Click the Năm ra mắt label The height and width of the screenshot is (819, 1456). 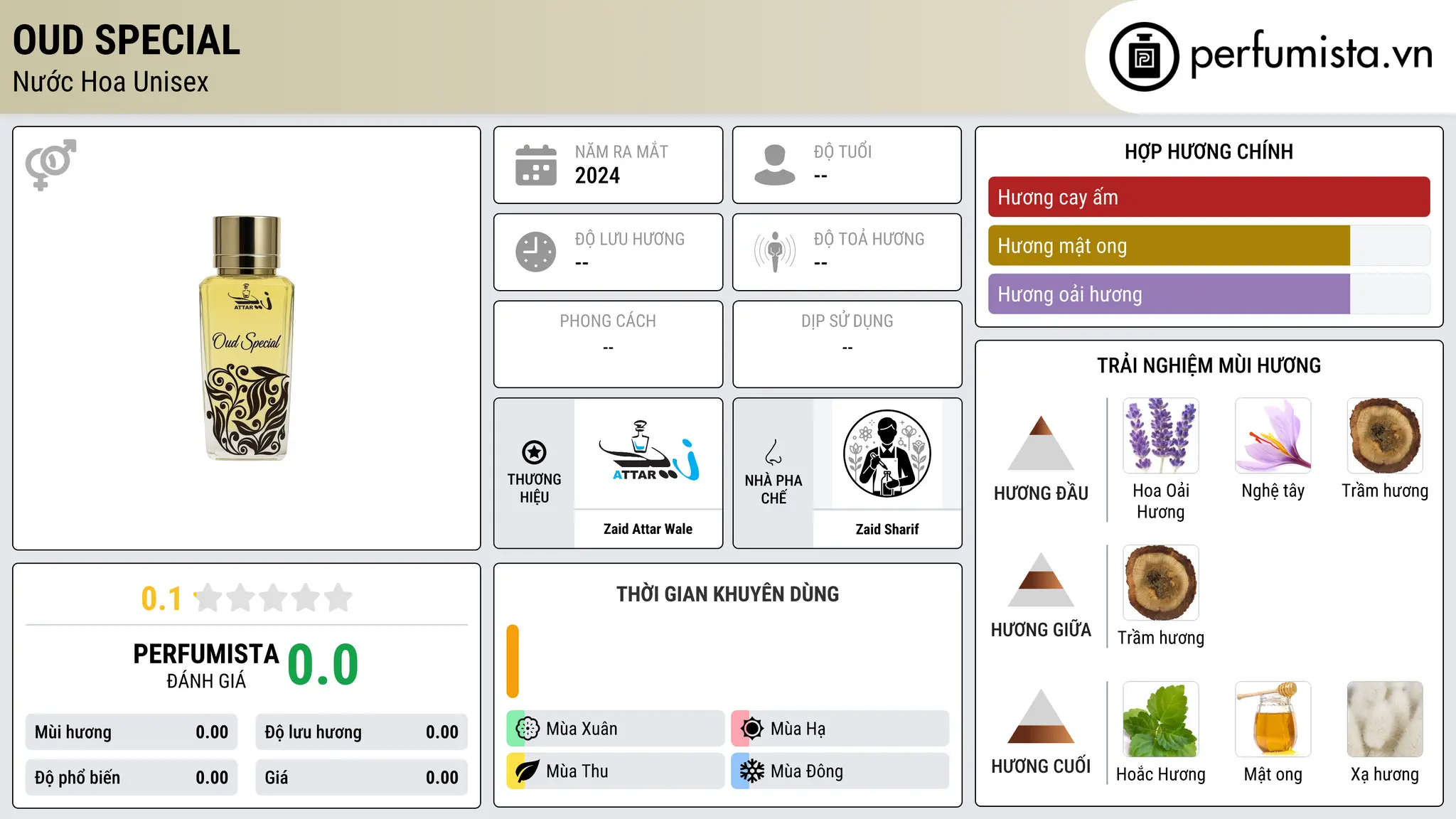pos(621,151)
